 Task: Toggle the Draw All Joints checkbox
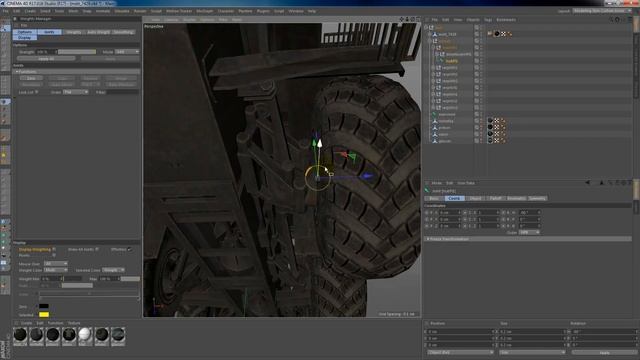(97, 249)
